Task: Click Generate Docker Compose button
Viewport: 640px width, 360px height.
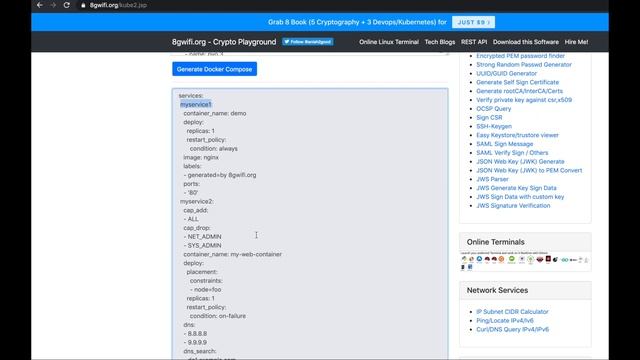Action: click(x=214, y=69)
